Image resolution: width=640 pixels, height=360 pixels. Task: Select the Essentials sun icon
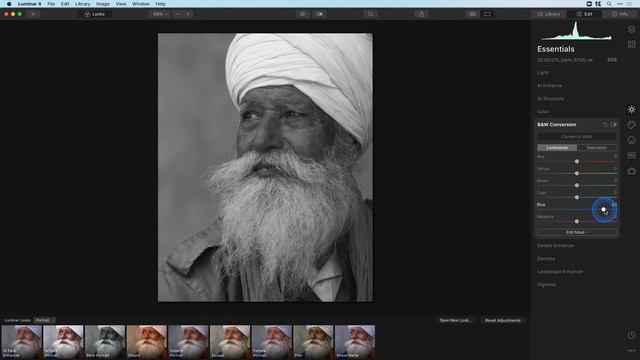tap(631, 109)
